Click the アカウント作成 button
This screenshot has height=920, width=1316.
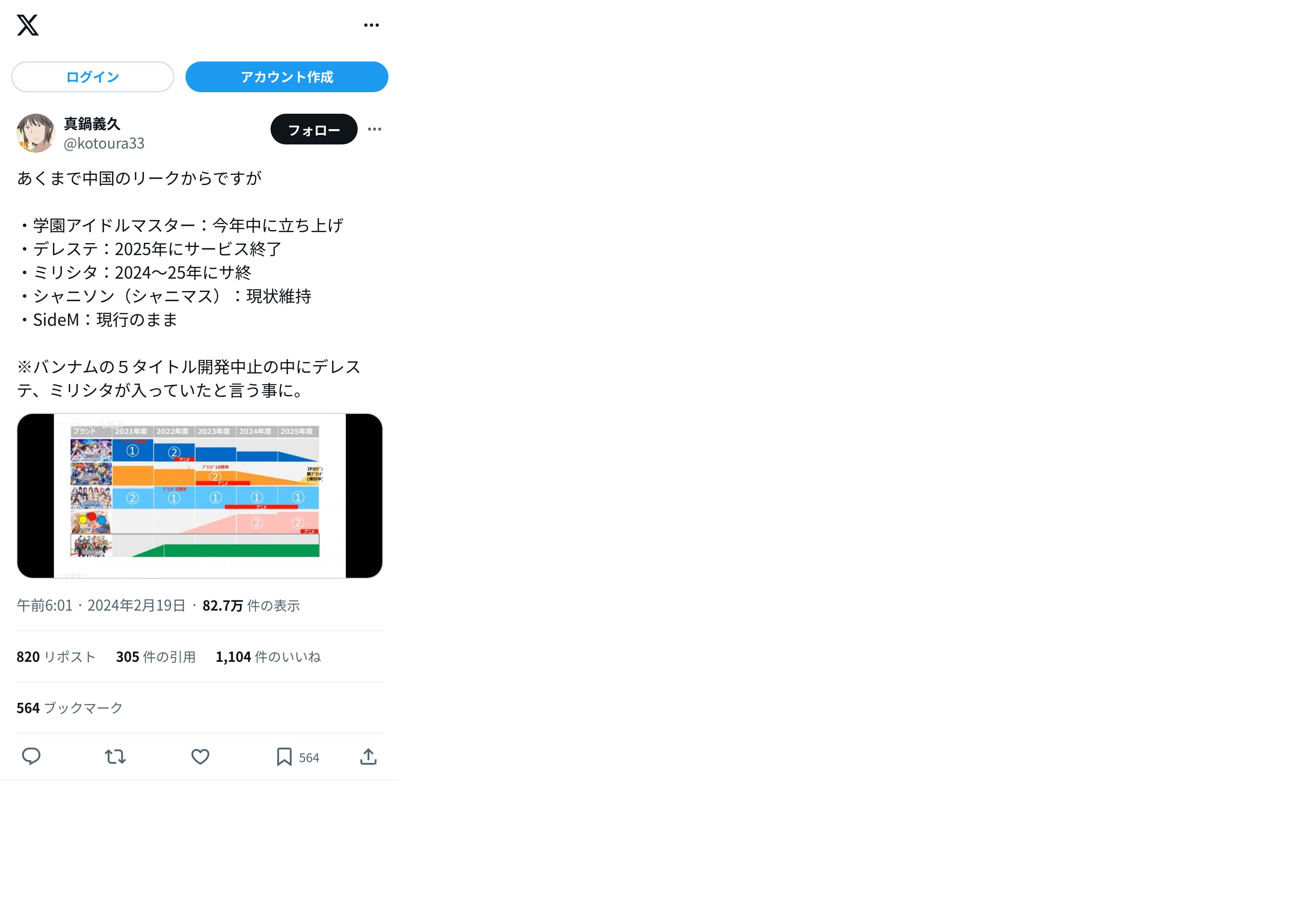tap(287, 77)
